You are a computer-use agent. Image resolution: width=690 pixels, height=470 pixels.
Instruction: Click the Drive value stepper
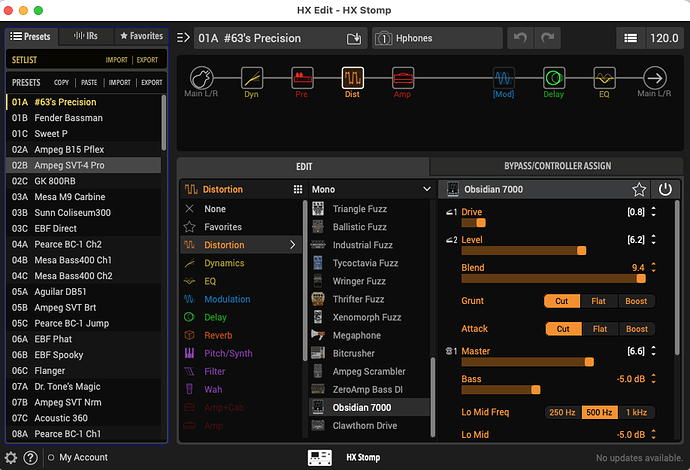tap(653, 212)
